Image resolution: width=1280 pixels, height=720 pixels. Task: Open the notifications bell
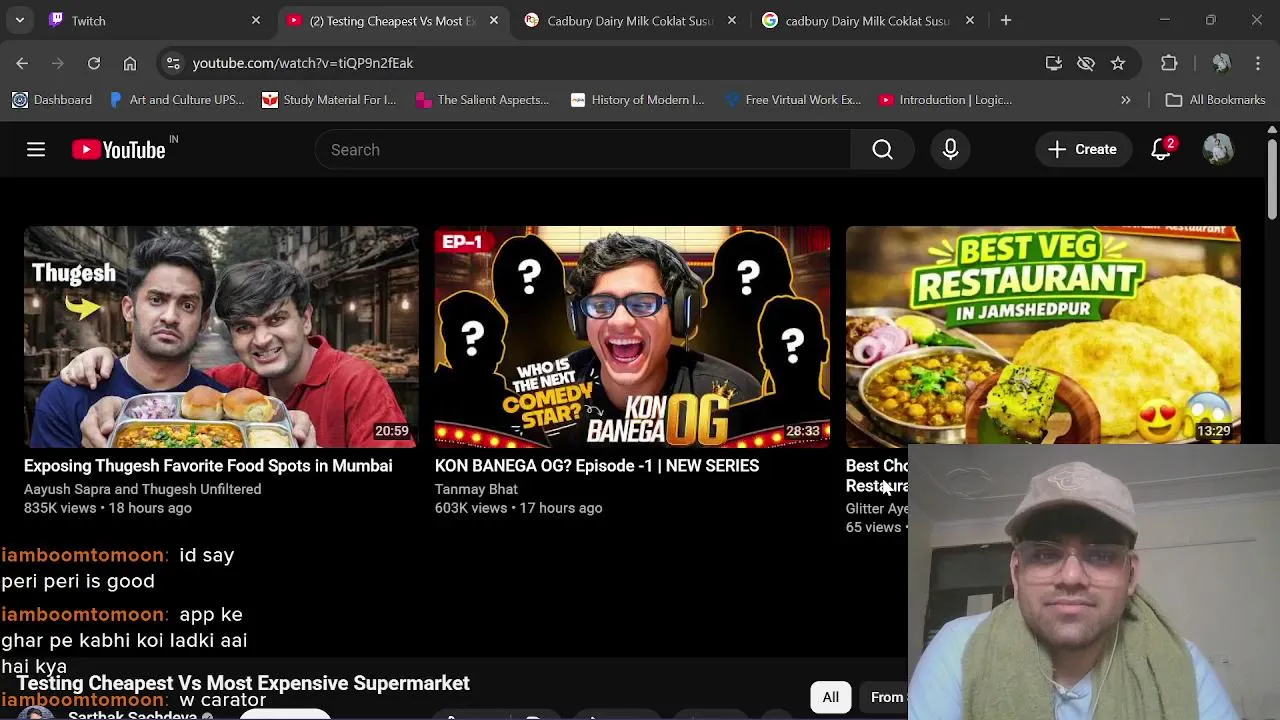click(x=1161, y=150)
